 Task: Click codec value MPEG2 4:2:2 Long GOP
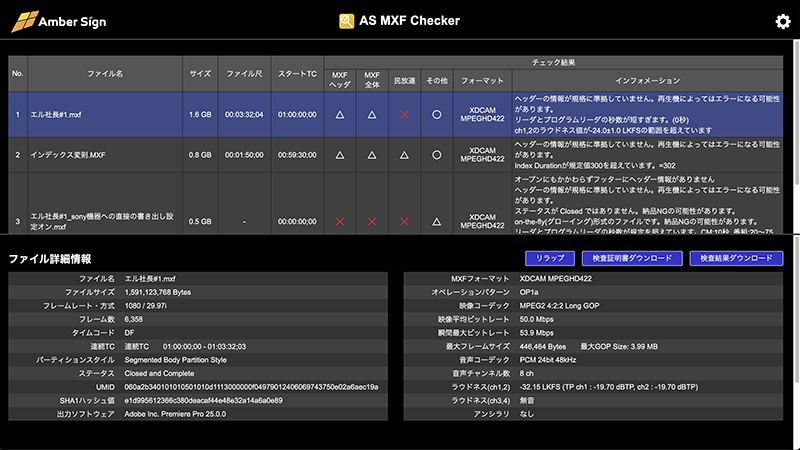pyautogui.click(x=559, y=306)
